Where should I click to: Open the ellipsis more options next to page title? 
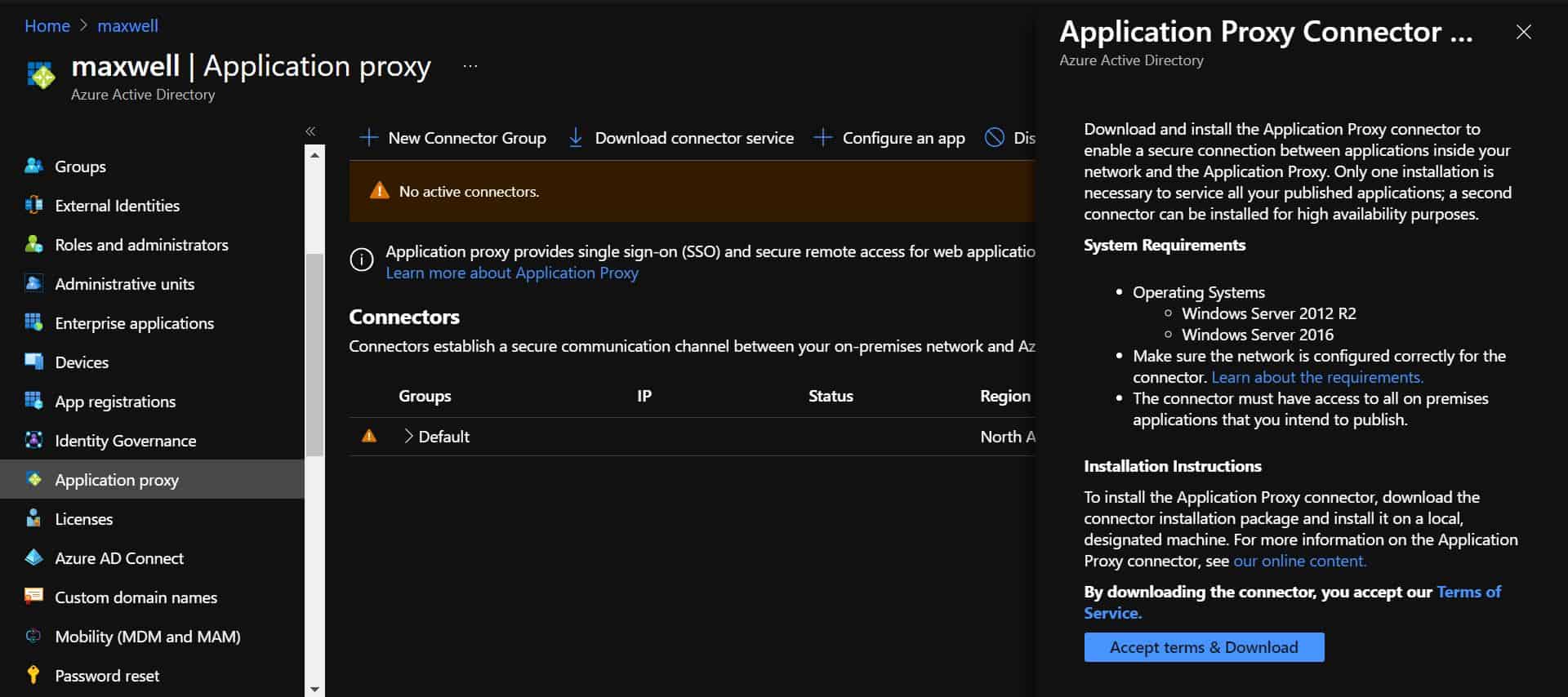(x=470, y=66)
